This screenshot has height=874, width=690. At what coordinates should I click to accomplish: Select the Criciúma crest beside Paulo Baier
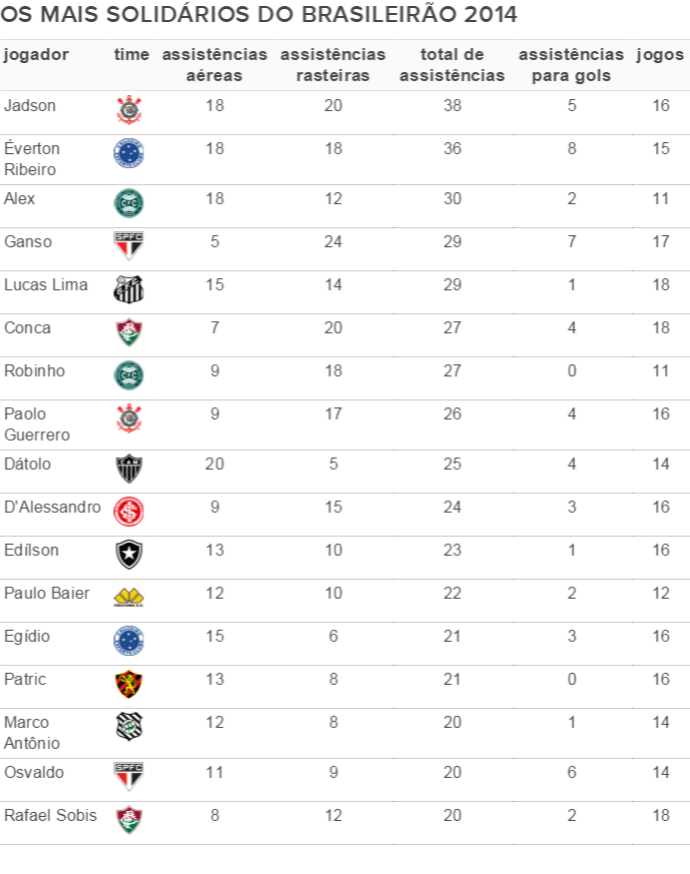pos(129,598)
